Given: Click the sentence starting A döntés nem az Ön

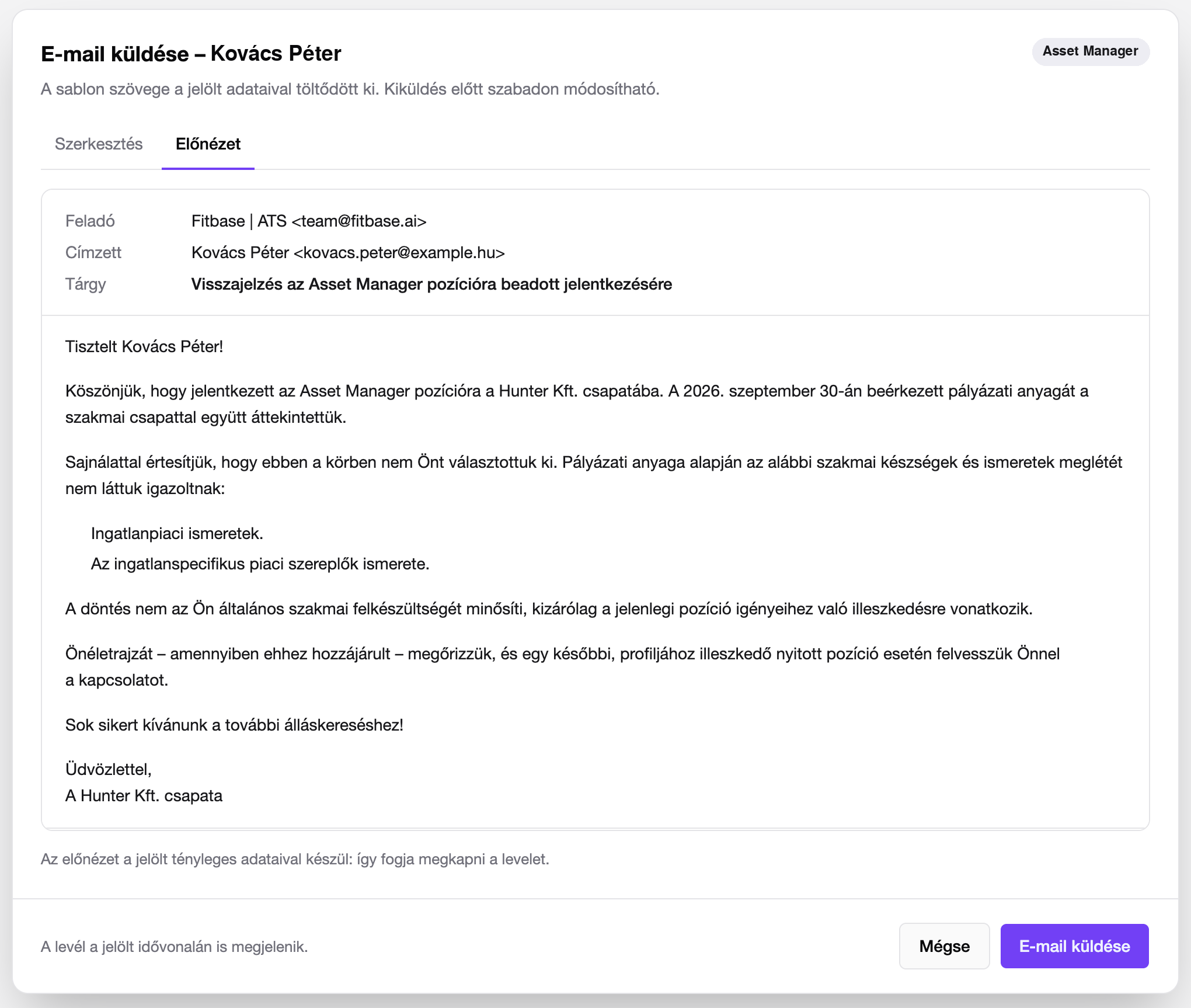Looking at the screenshot, I should click(x=549, y=609).
